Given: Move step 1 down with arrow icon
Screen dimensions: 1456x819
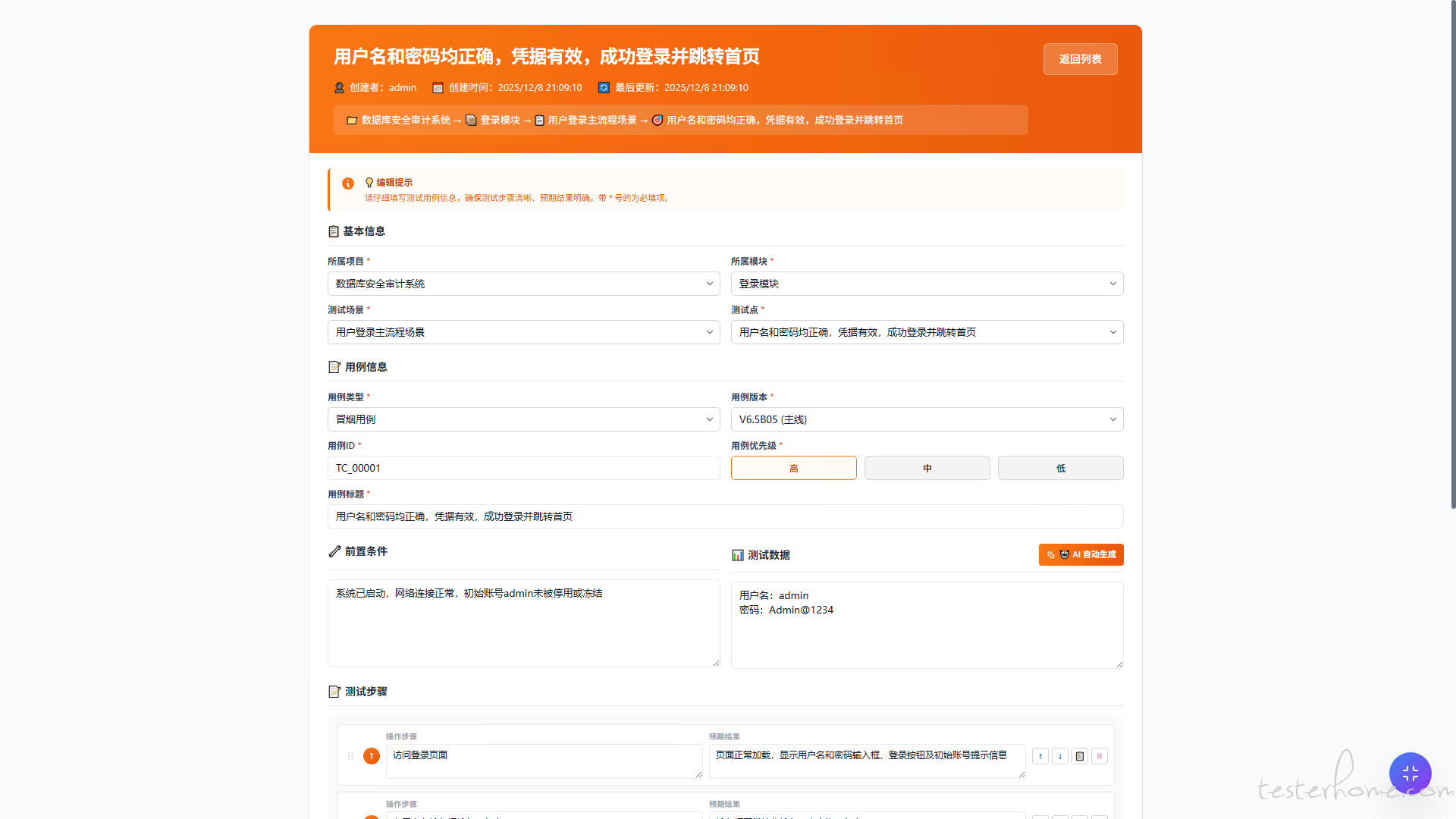Looking at the screenshot, I should (x=1060, y=756).
